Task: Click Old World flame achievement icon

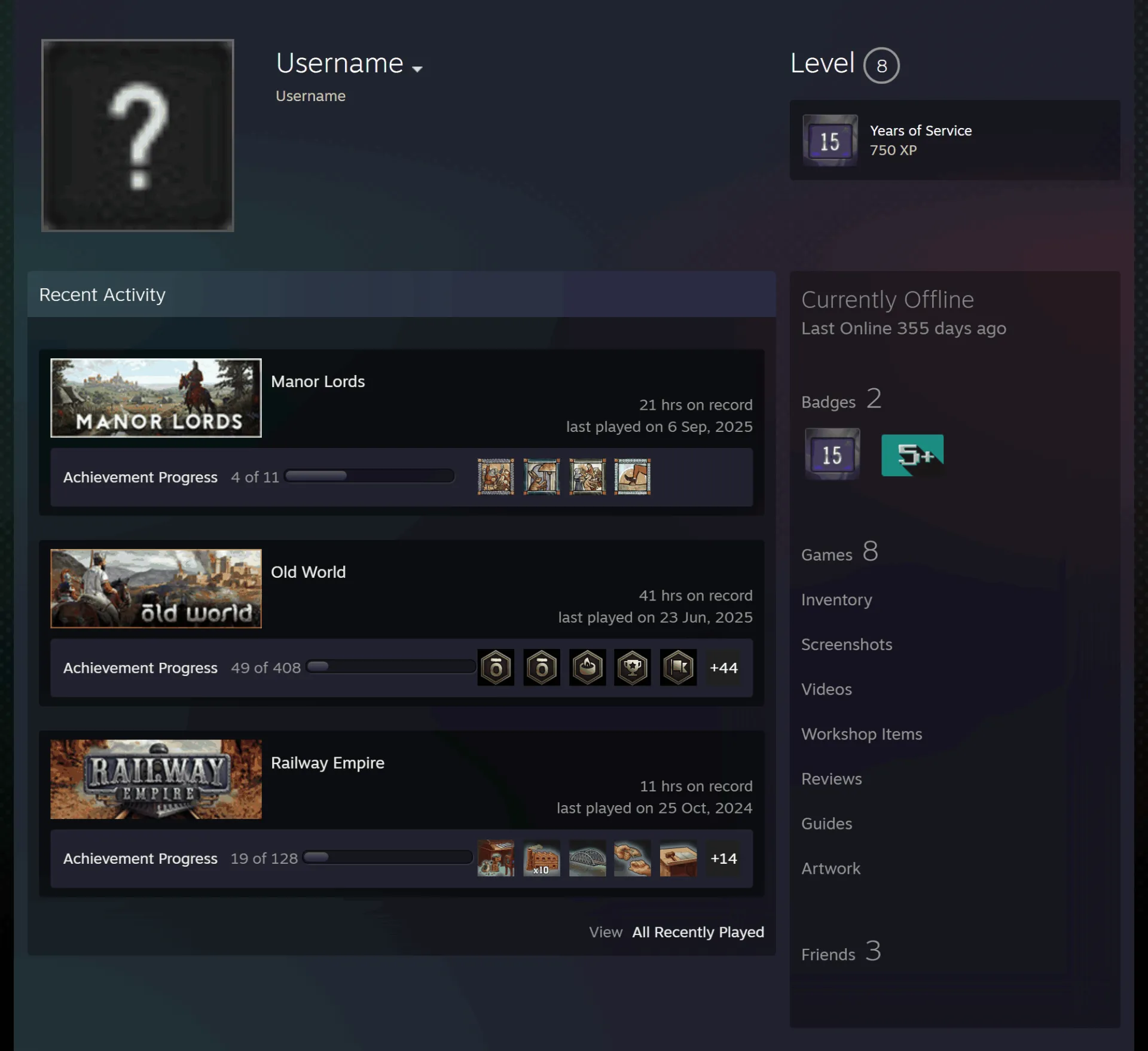Action: tap(587, 667)
